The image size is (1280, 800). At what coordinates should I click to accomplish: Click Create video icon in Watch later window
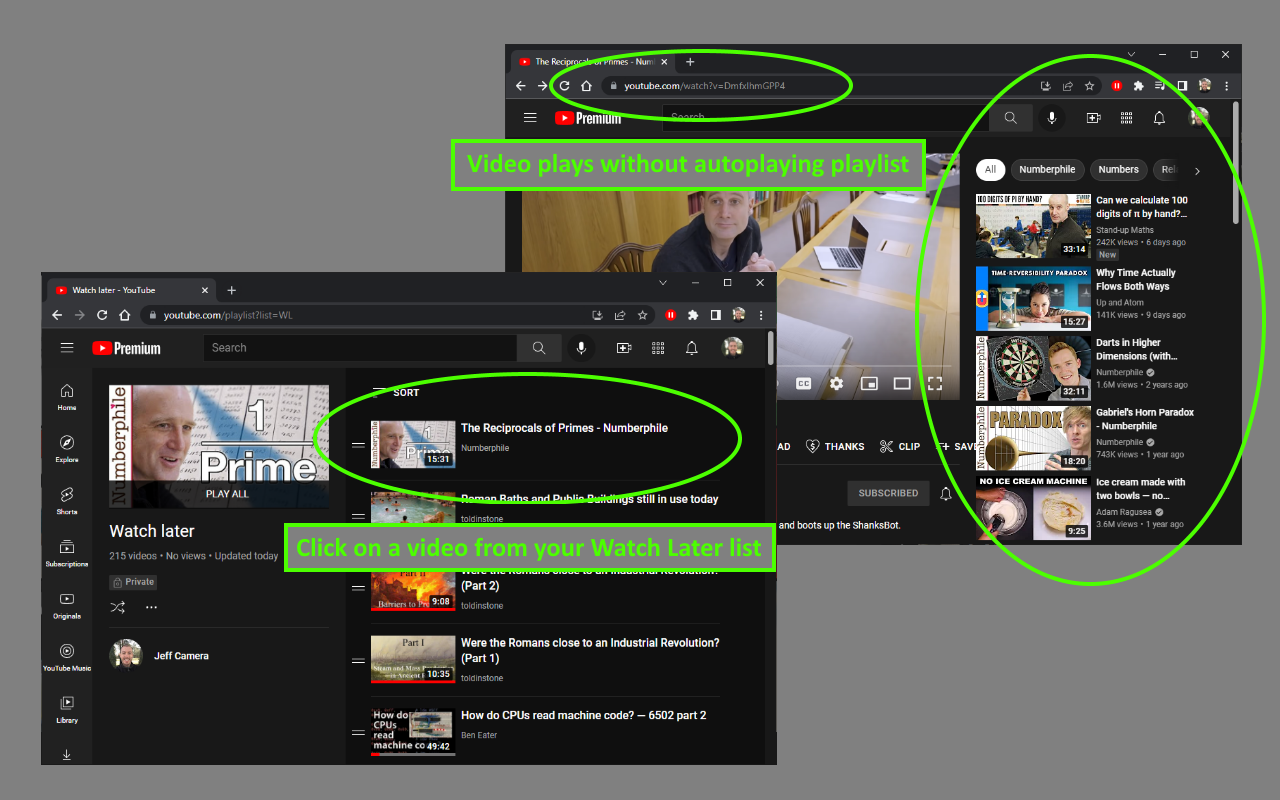coord(624,348)
